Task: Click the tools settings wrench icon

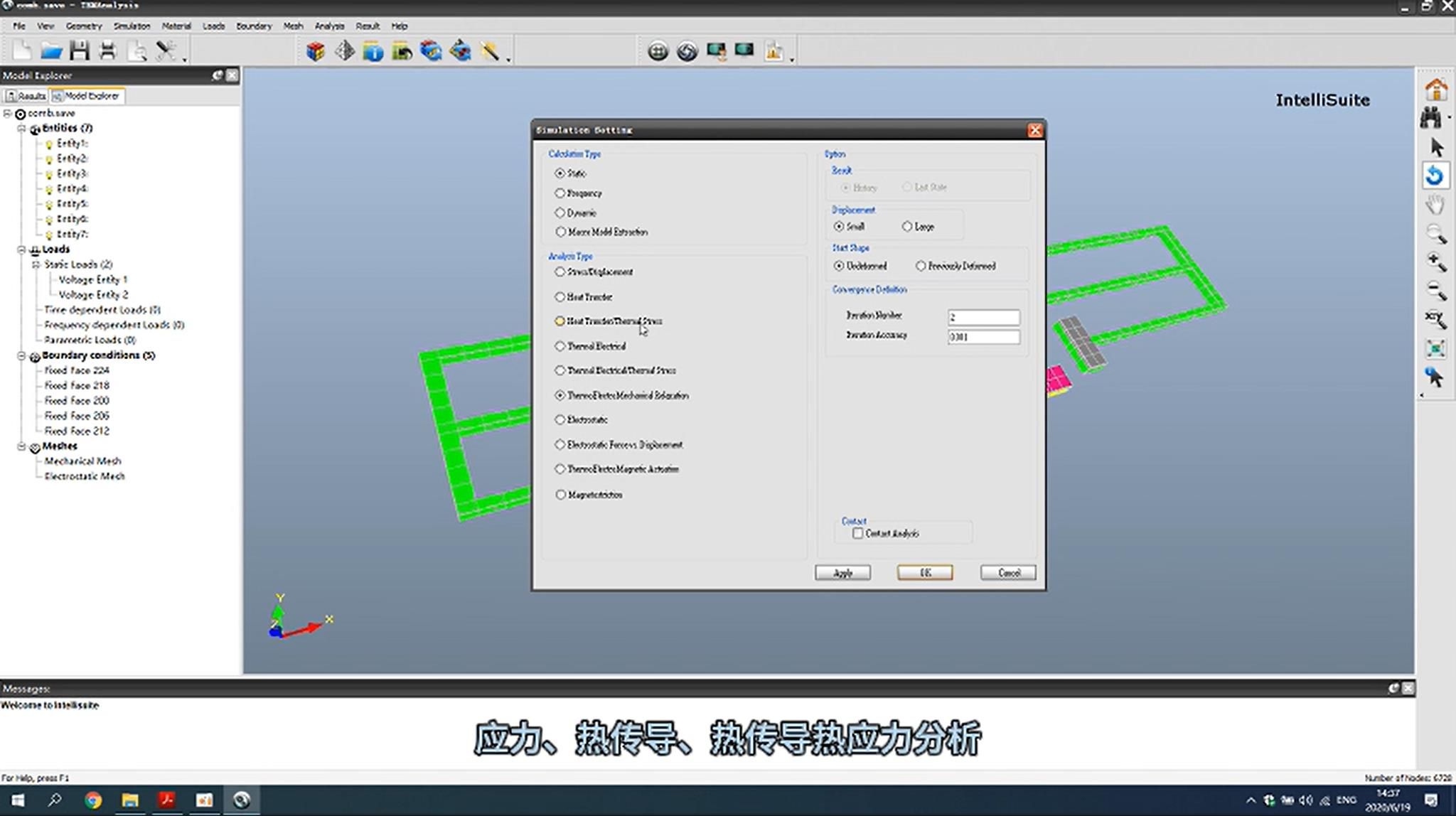Action: (x=166, y=51)
